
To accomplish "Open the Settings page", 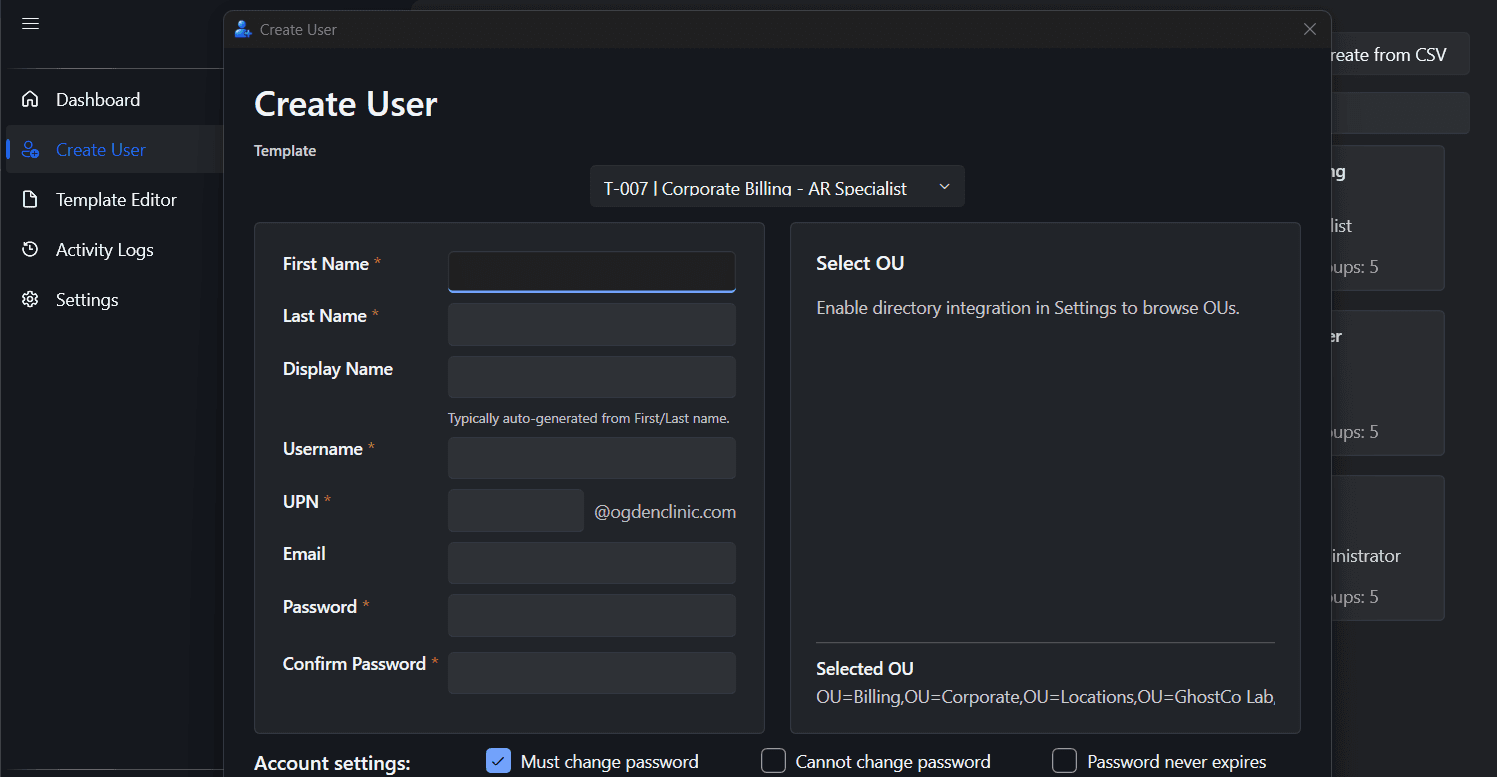I will pyautogui.click(x=115, y=300).
